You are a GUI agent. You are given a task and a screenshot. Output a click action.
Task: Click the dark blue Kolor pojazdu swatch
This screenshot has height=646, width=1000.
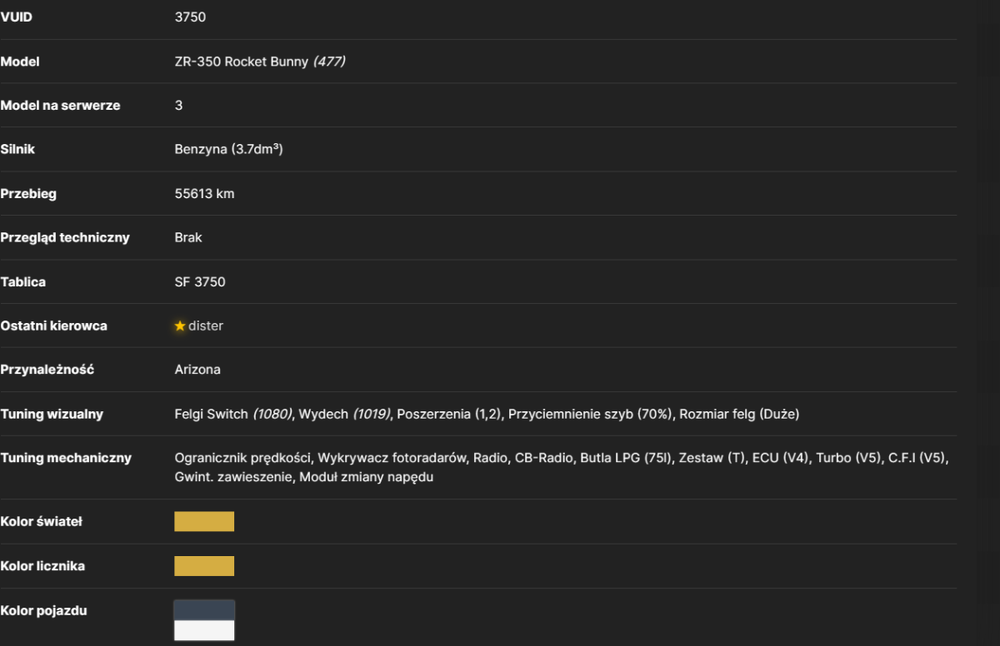pyautogui.click(x=204, y=610)
